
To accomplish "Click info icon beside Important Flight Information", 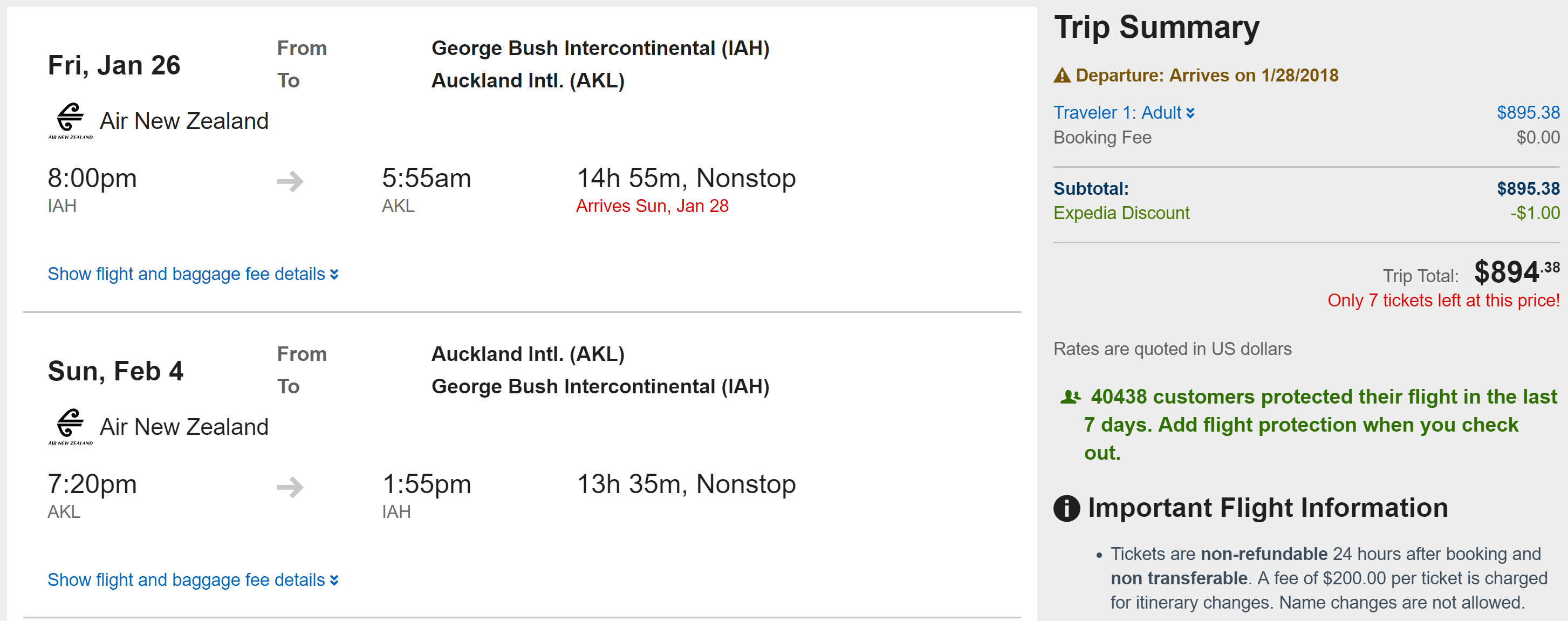I will [1066, 508].
